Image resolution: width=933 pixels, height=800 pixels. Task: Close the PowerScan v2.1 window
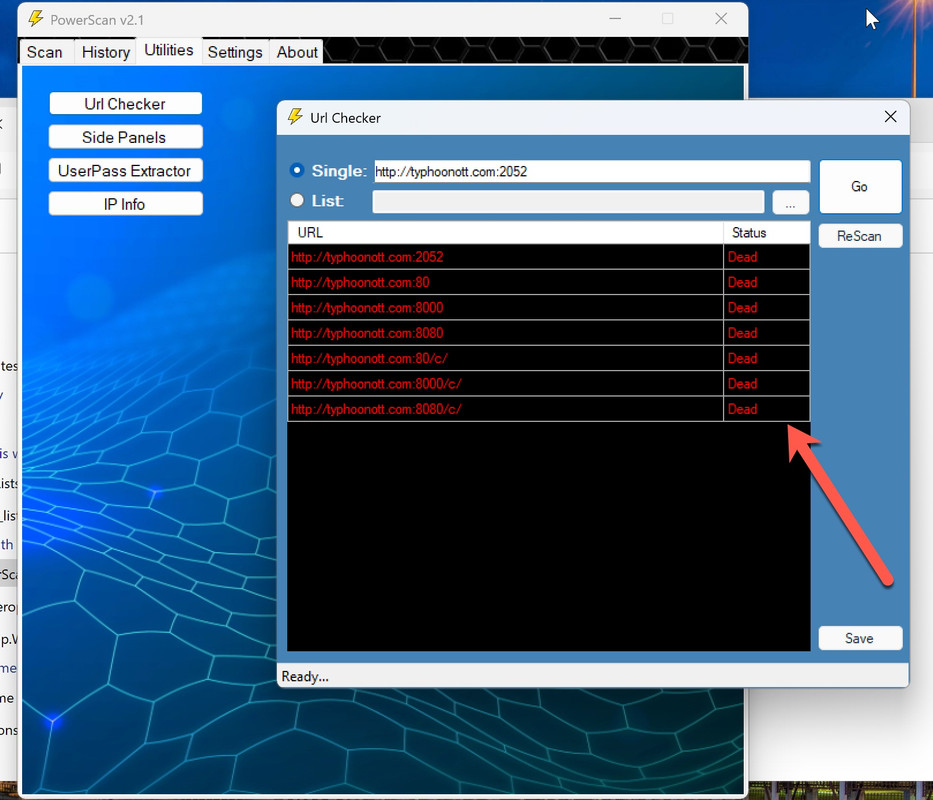click(721, 19)
